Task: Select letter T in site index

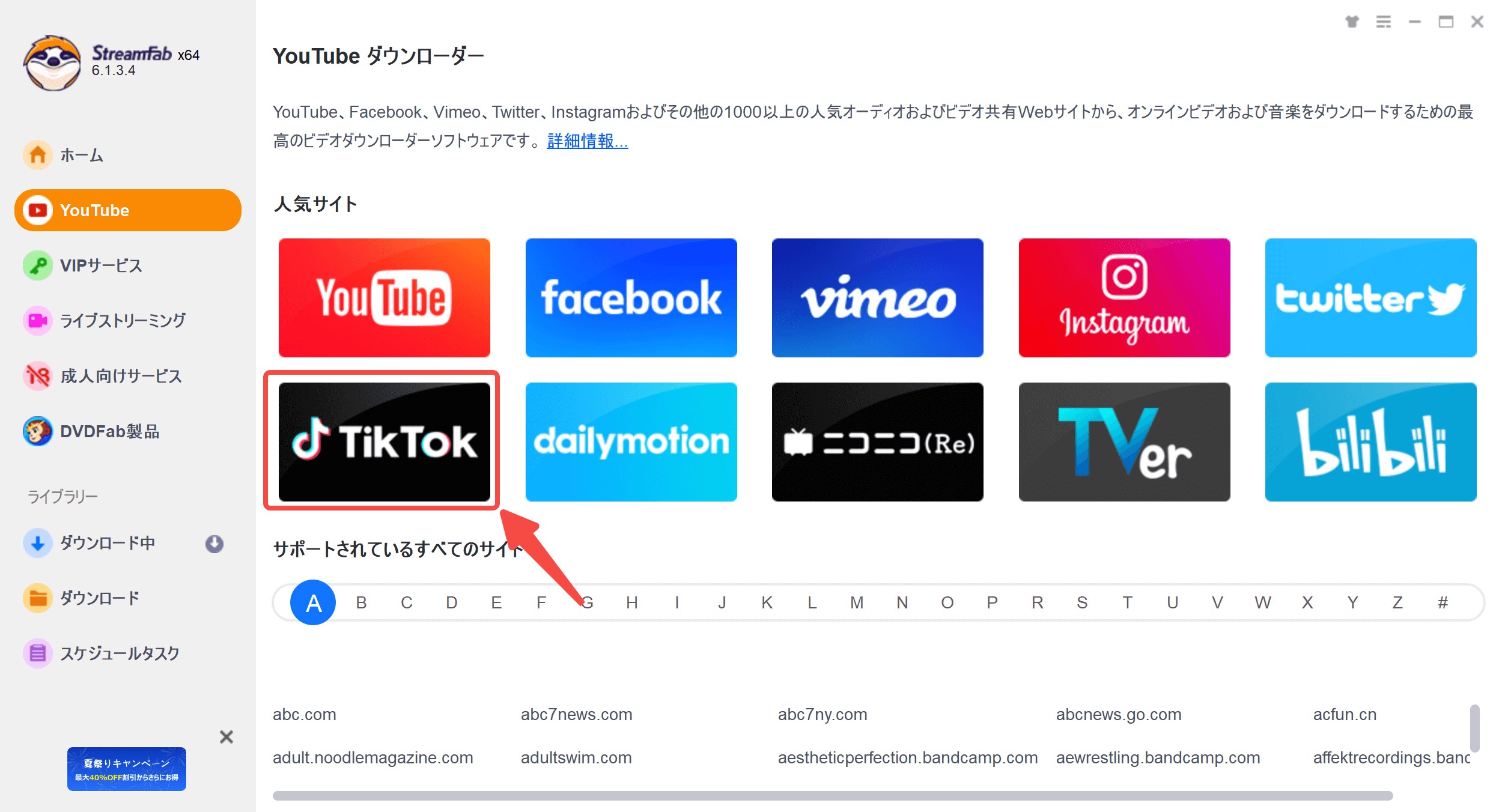Action: pos(1127,602)
